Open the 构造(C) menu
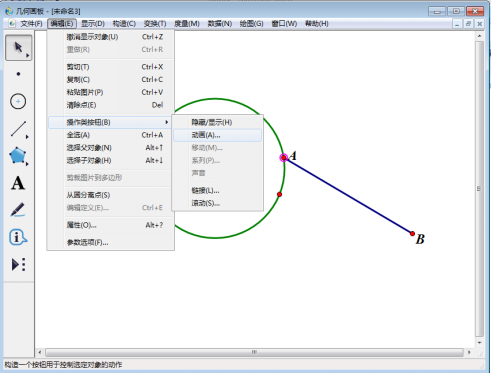 tap(124, 24)
